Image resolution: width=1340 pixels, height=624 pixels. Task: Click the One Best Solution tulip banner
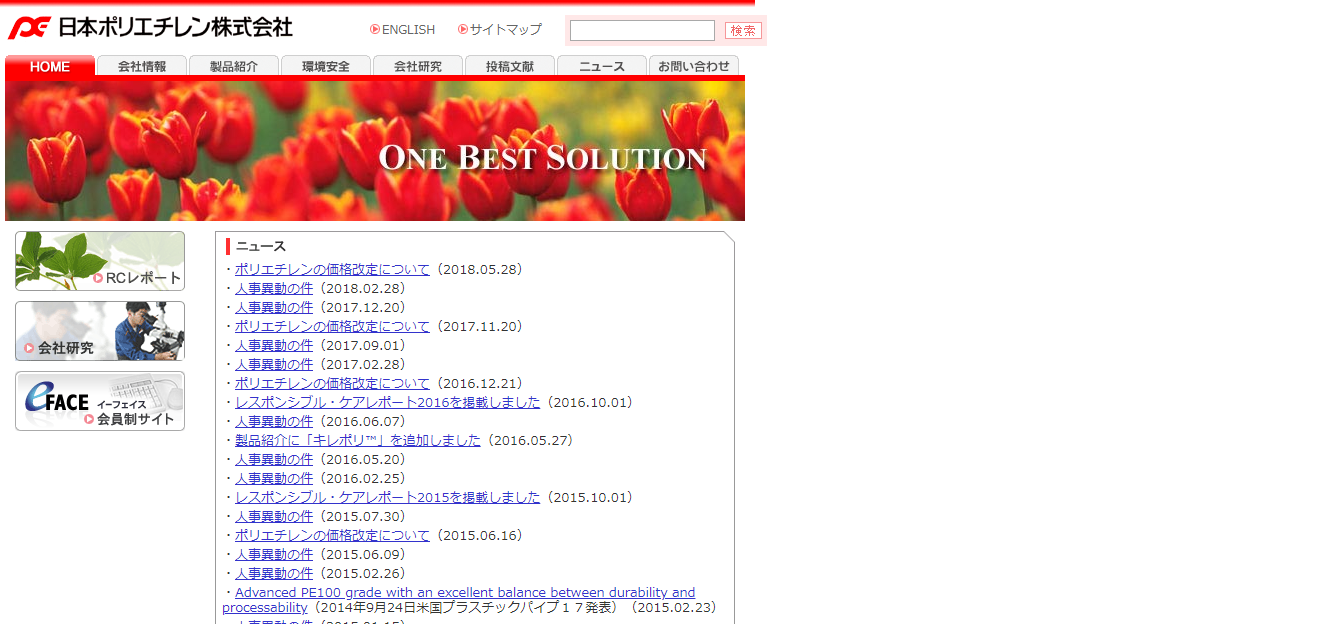tap(375, 150)
